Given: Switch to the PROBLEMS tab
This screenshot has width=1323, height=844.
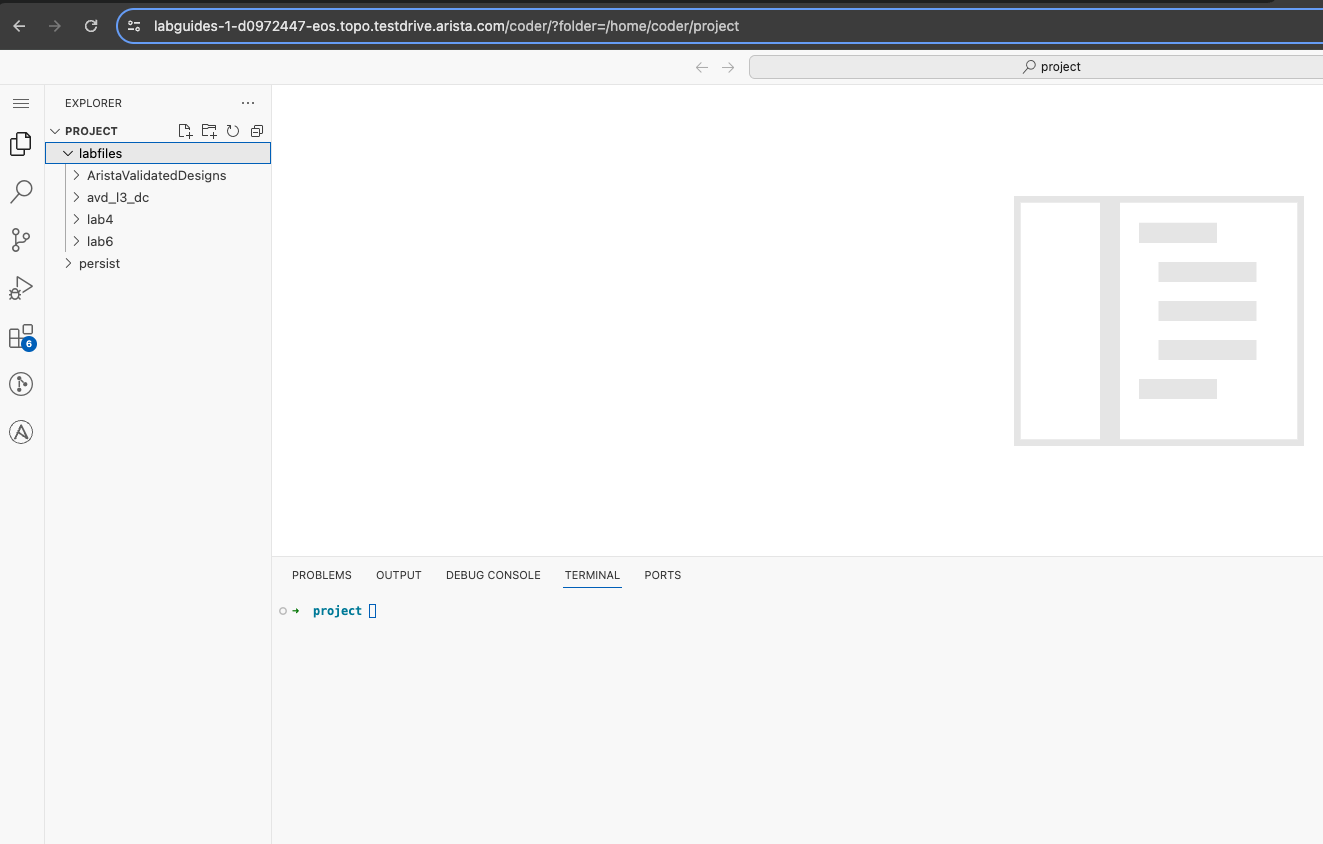Looking at the screenshot, I should (x=321, y=575).
